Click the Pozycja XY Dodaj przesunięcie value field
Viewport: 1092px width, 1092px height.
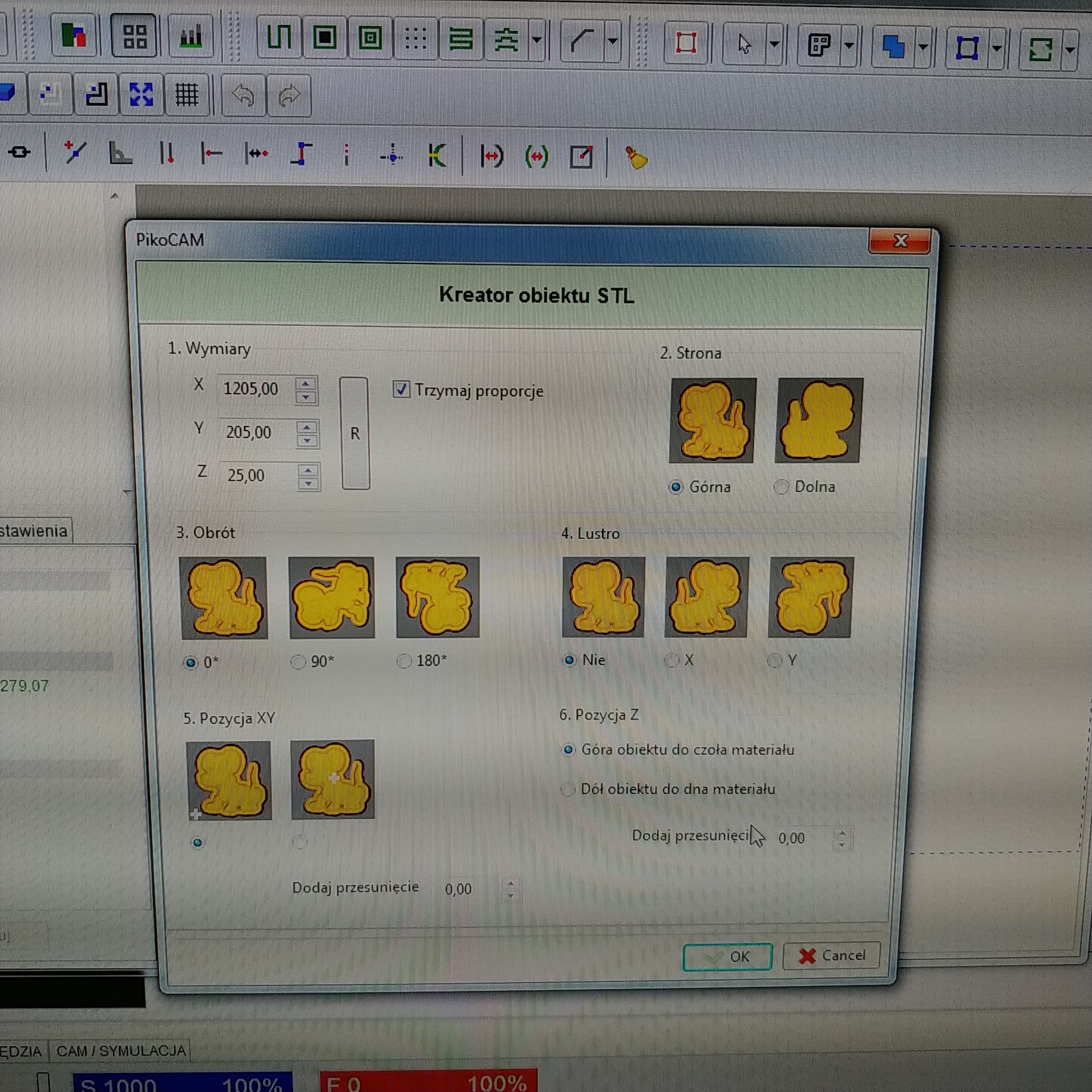[471, 889]
